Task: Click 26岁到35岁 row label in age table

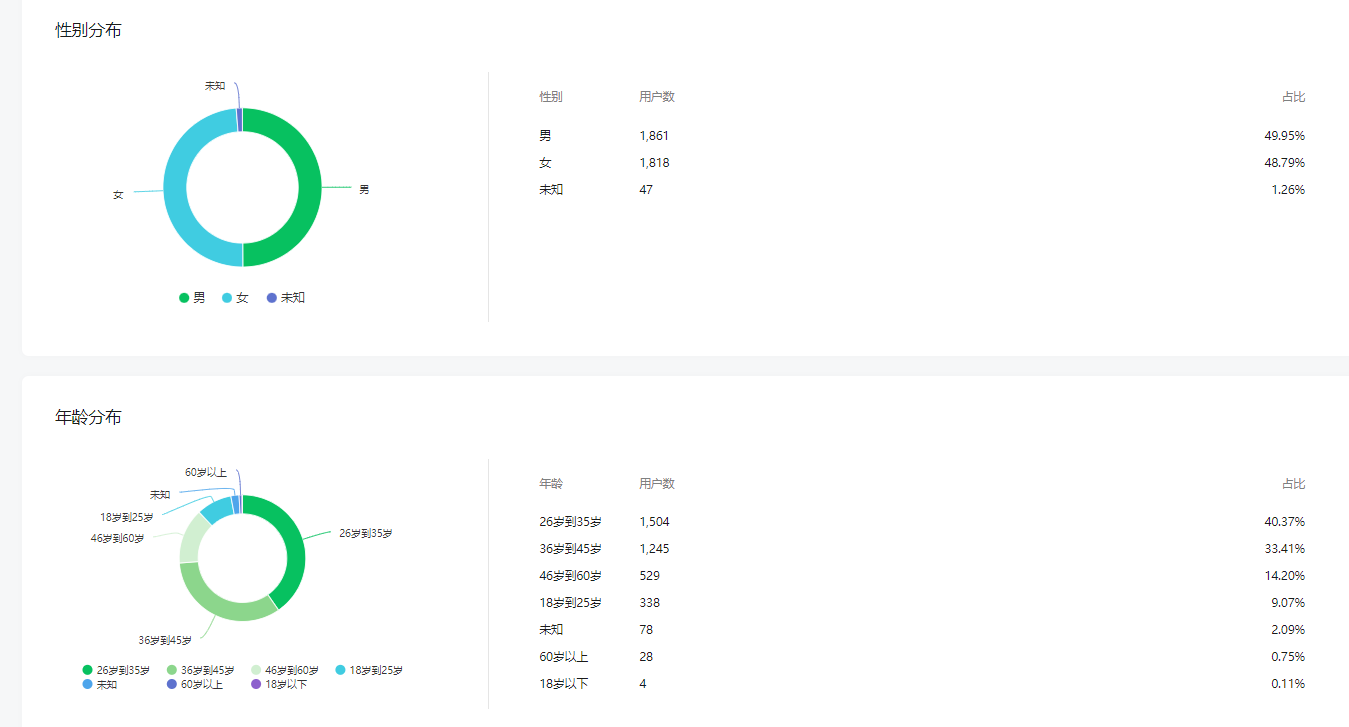Action: pyautogui.click(x=570, y=522)
